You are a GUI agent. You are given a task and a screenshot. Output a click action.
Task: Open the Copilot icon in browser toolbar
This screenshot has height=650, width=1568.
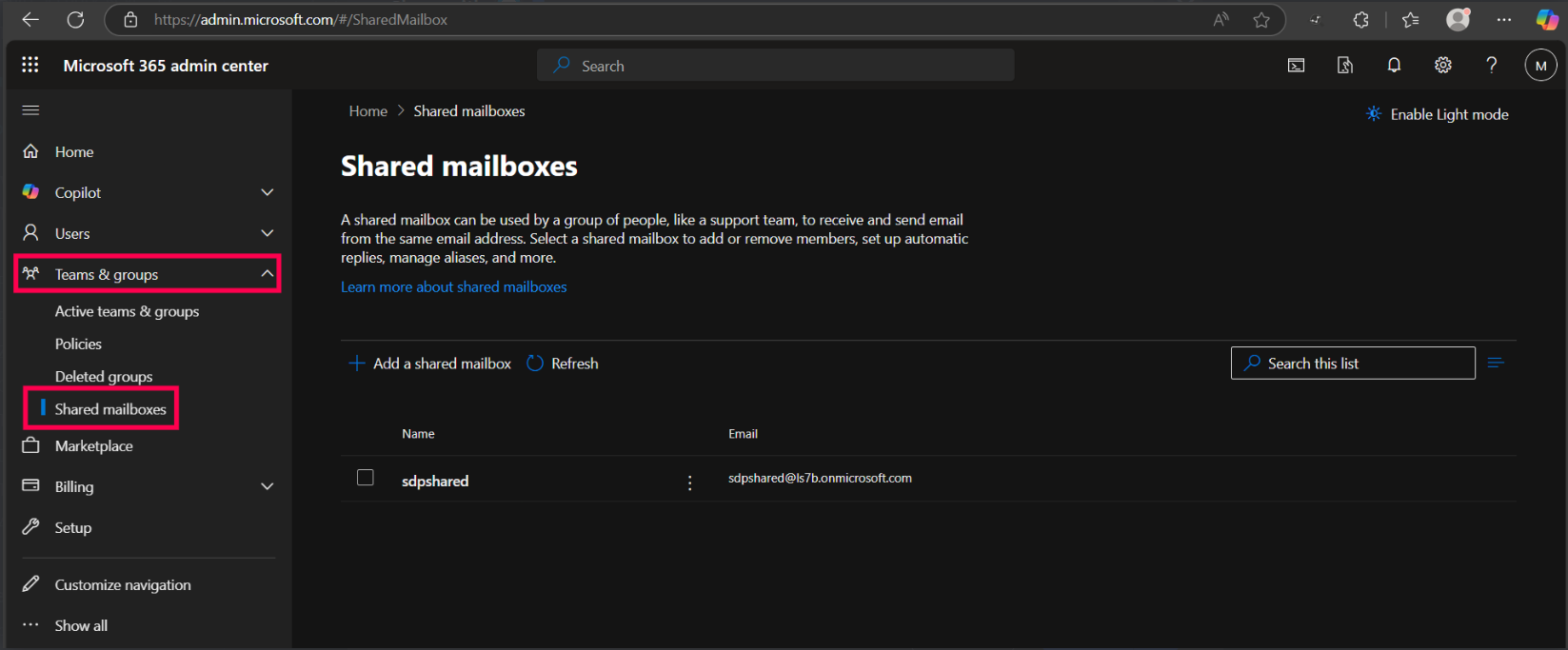coord(1546,20)
